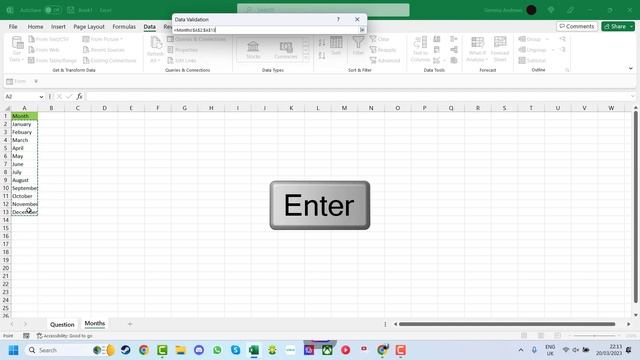Select From Table/Range in ribbon

52,60
